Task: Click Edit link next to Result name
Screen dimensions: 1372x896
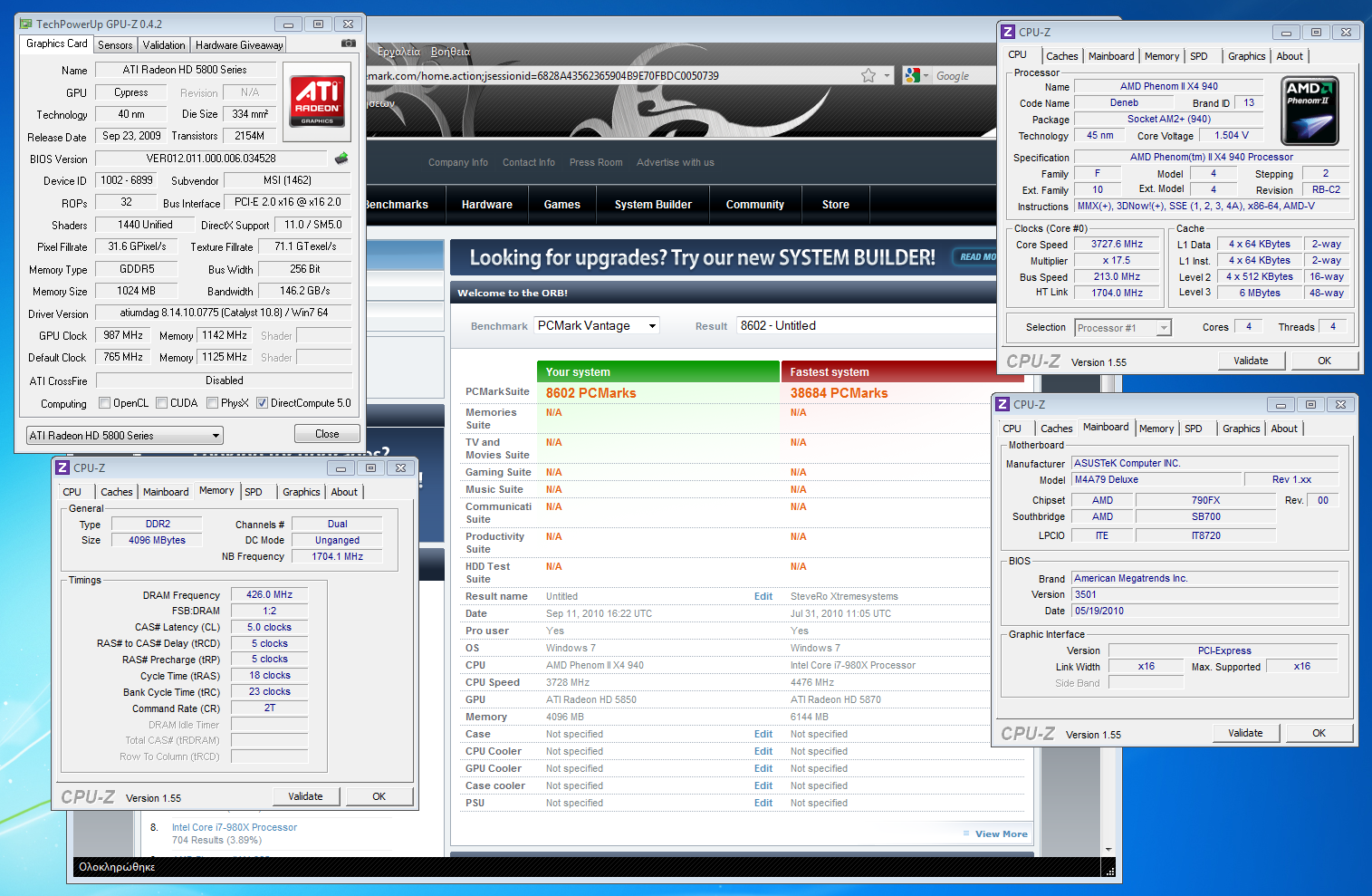Action: pyautogui.click(x=763, y=596)
